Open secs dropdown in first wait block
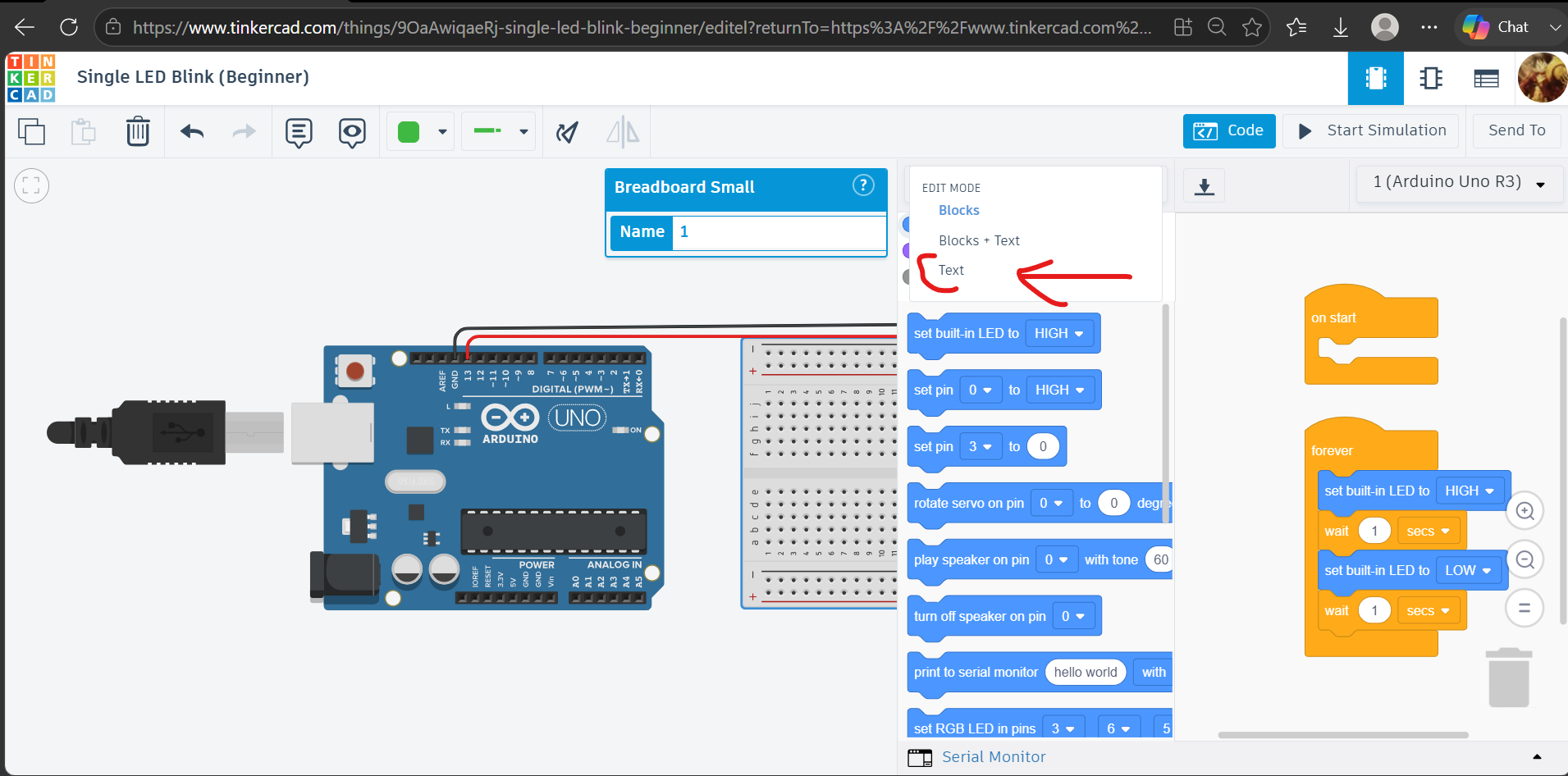The height and width of the screenshot is (776, 1568). click(1429, 532)
